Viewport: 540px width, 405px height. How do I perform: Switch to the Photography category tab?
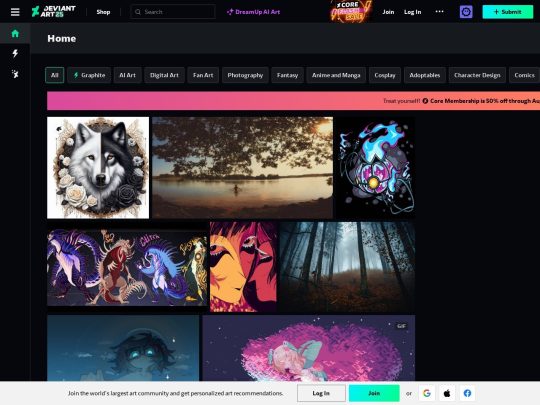(245, 75)
